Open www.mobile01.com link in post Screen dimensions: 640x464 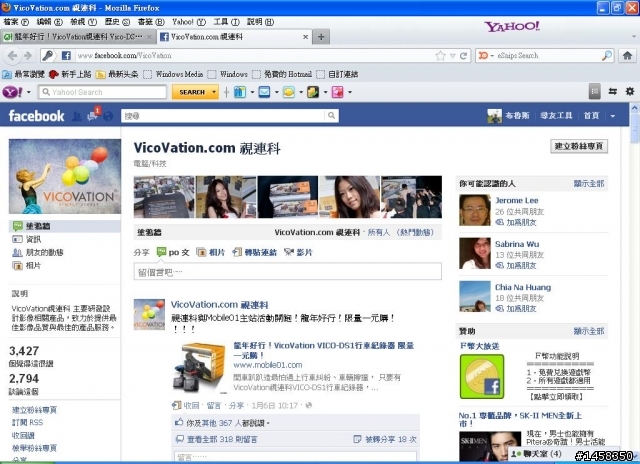point(267,365)
